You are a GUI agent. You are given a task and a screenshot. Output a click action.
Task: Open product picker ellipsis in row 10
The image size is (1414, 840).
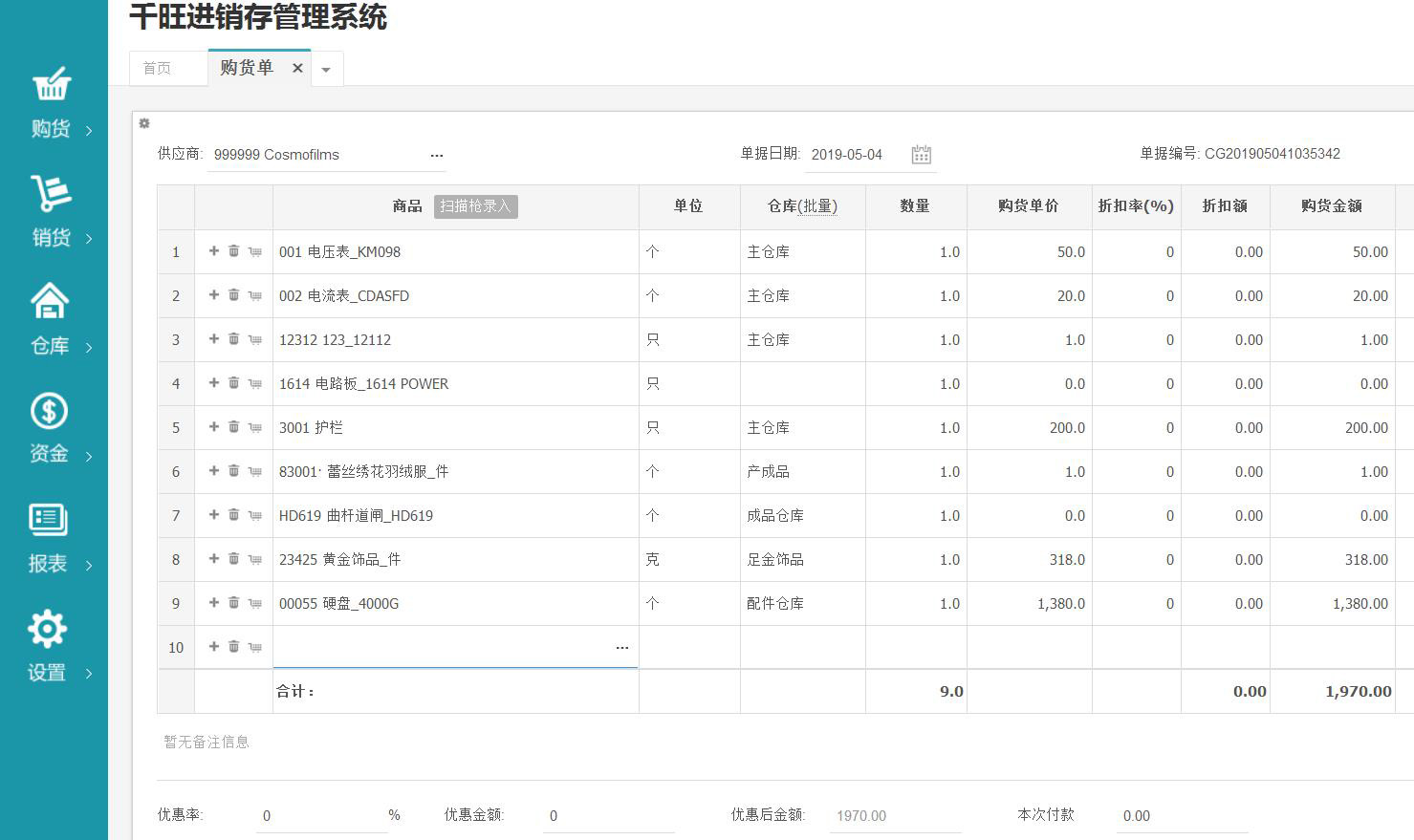[622, 648]
